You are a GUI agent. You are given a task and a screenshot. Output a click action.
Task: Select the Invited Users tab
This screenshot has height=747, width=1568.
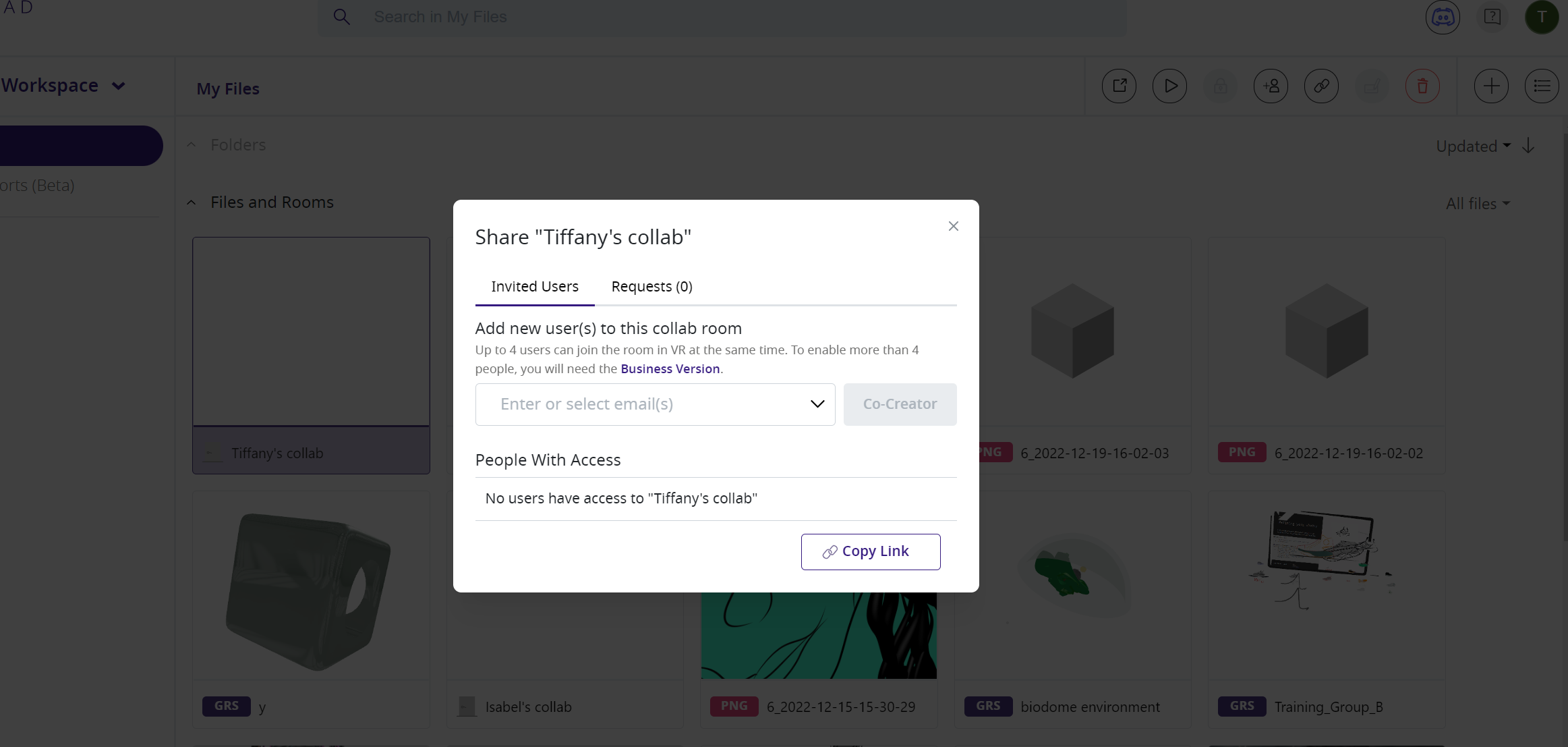pos(535,286)
